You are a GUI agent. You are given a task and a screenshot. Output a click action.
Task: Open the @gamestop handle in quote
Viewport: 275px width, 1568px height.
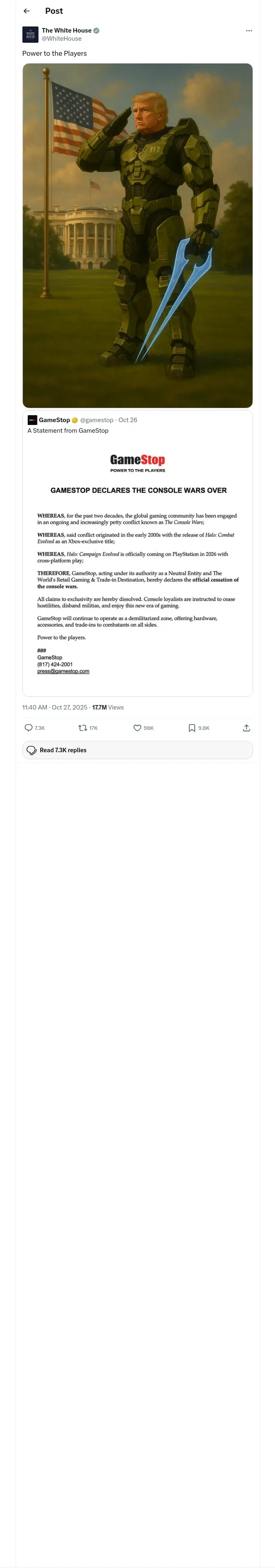pos(96,420)
